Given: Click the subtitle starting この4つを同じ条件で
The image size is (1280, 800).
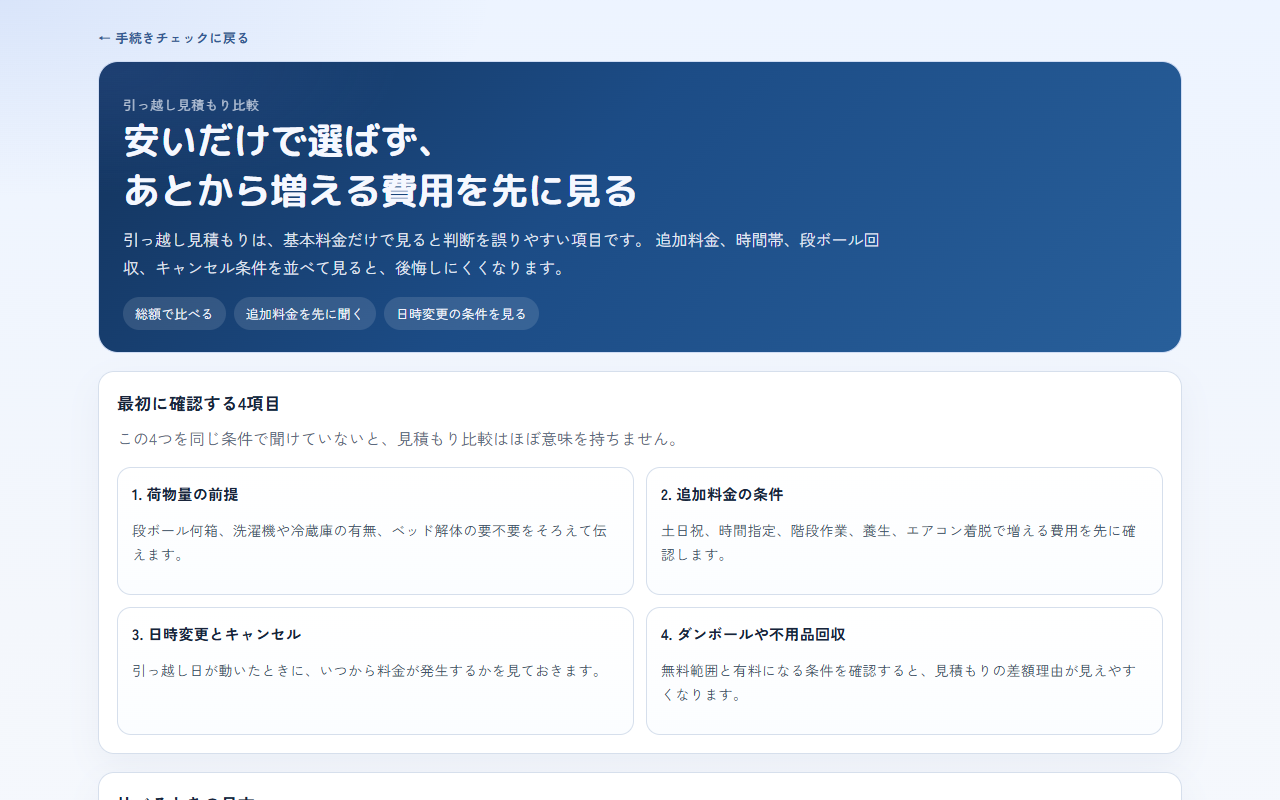Looking at the screenshot, I should [x=400, y=439].
